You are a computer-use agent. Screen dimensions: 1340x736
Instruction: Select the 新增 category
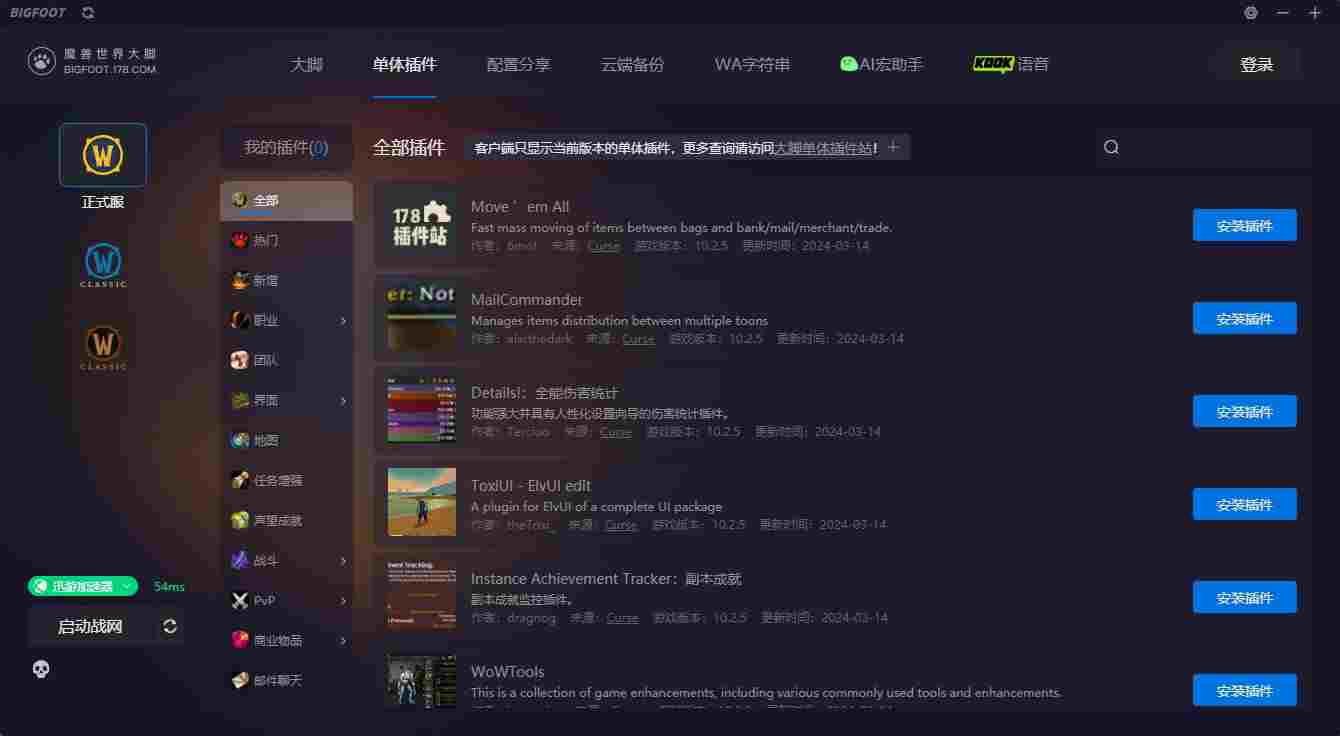286,280
